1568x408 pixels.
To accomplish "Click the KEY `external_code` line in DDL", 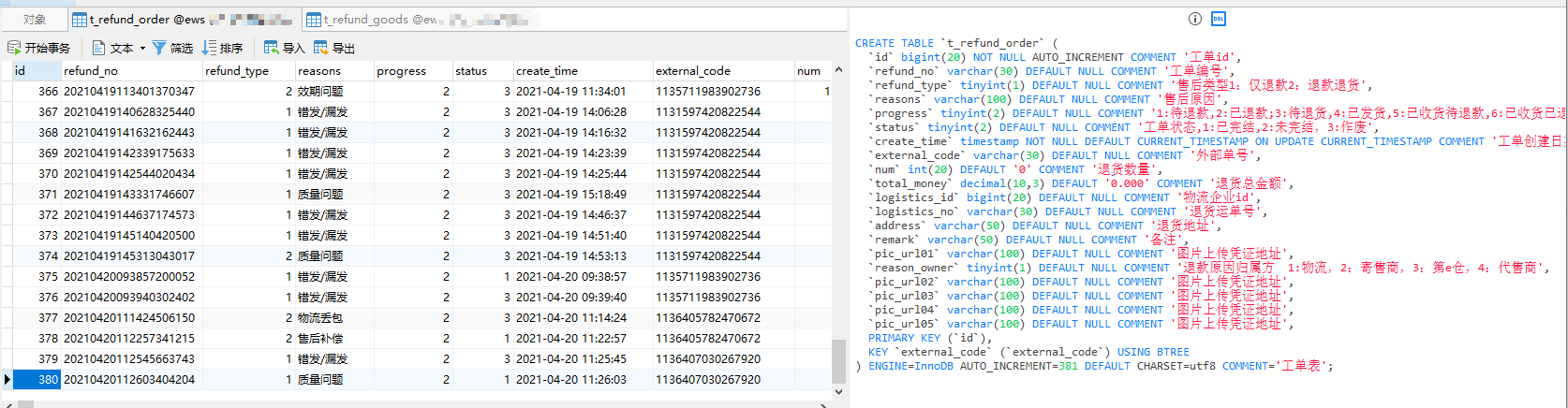I will 1028,352.
